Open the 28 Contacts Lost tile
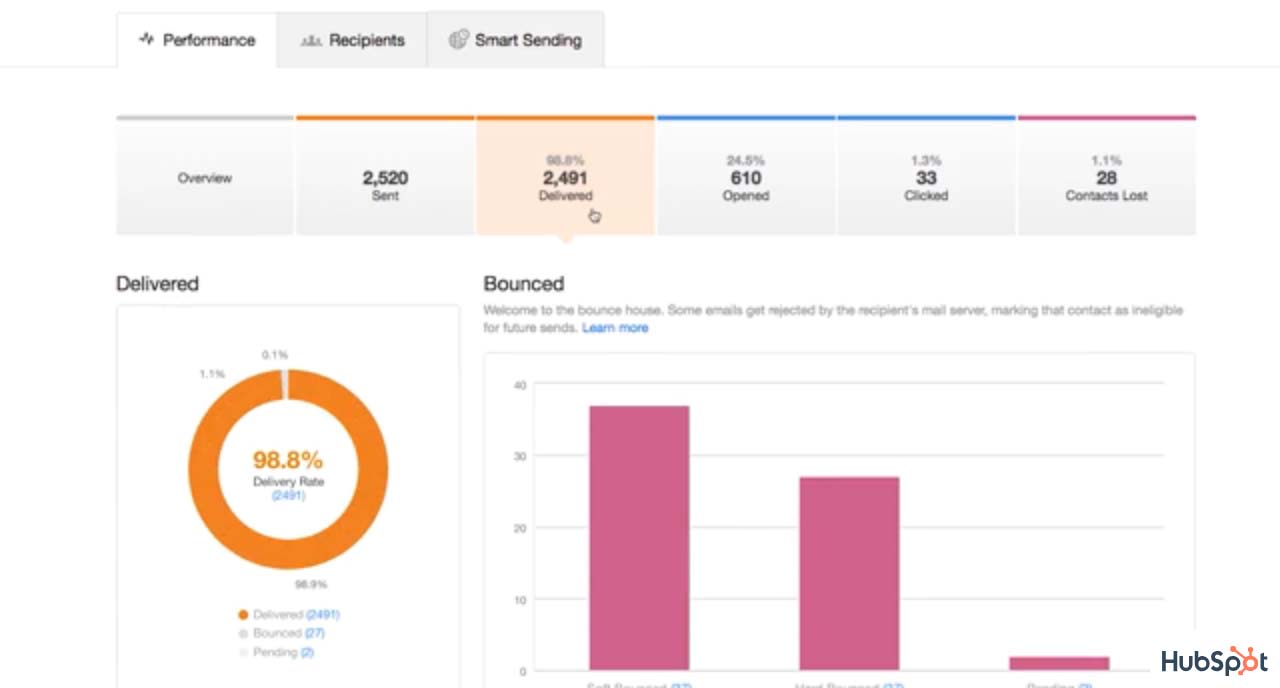This screenshot has width=1280, height=688. (x=1106, y=178)
